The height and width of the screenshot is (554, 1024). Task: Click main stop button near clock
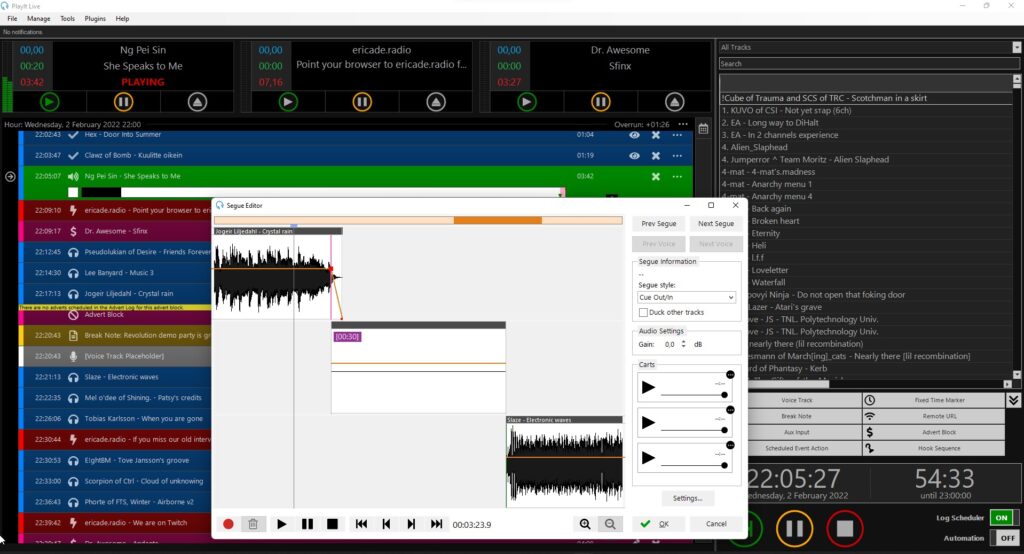tap(844, 528)
